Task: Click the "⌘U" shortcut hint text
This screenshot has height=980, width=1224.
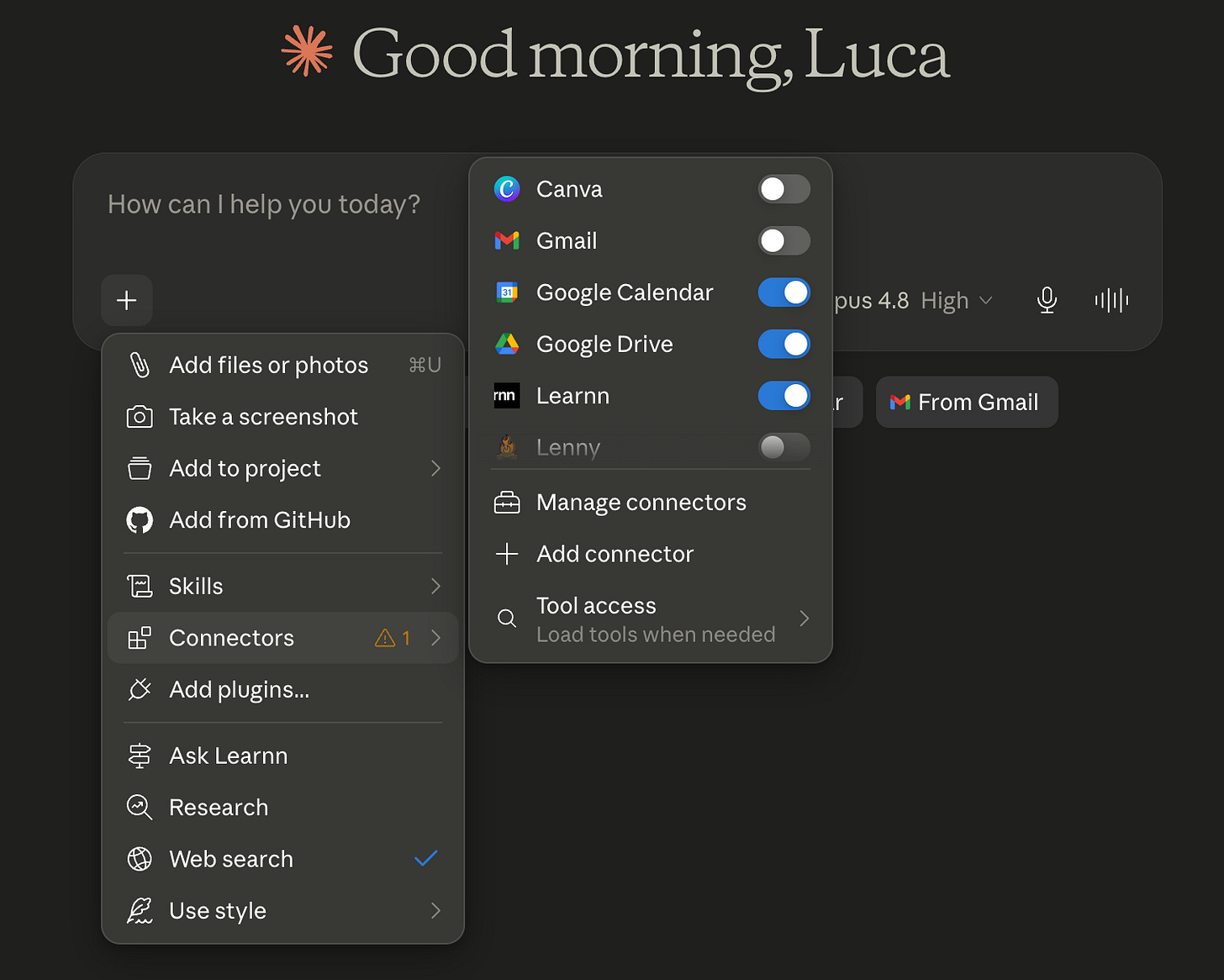Action: pos(425,365)
